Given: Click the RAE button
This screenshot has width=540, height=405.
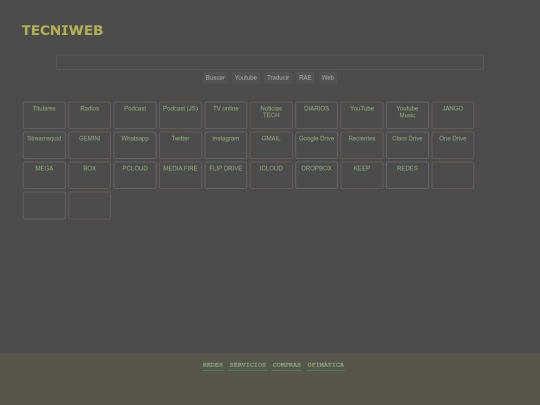Looking at the screenshot, I should (305, 78).
